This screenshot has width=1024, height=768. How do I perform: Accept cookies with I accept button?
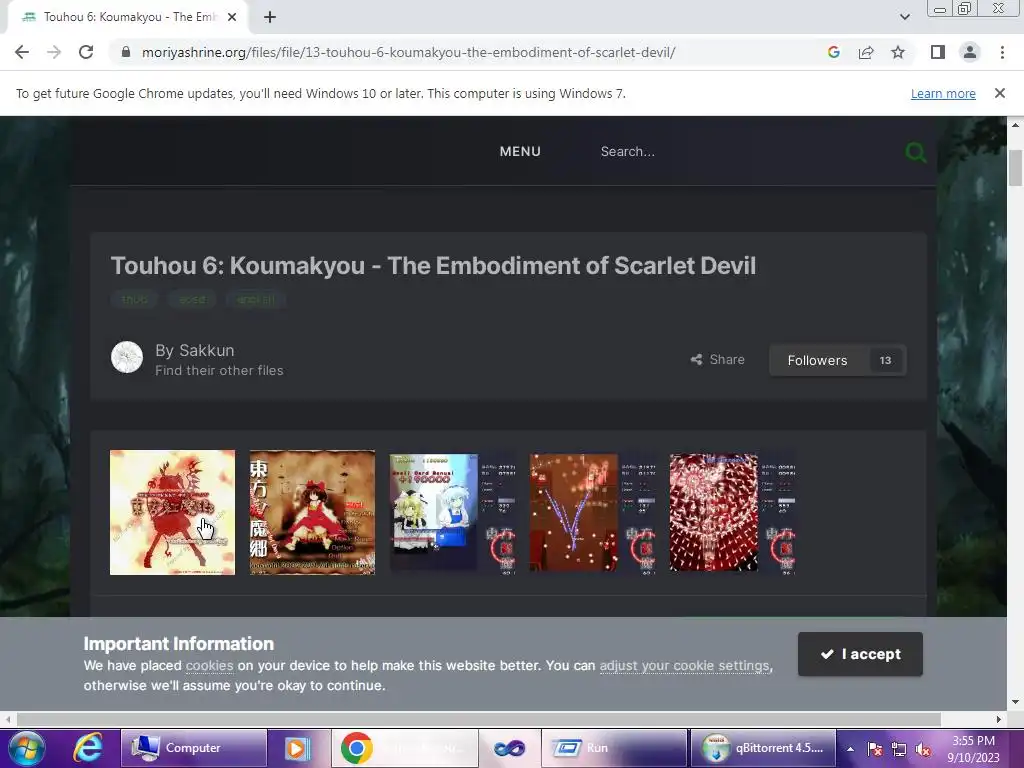coord(860,654)
